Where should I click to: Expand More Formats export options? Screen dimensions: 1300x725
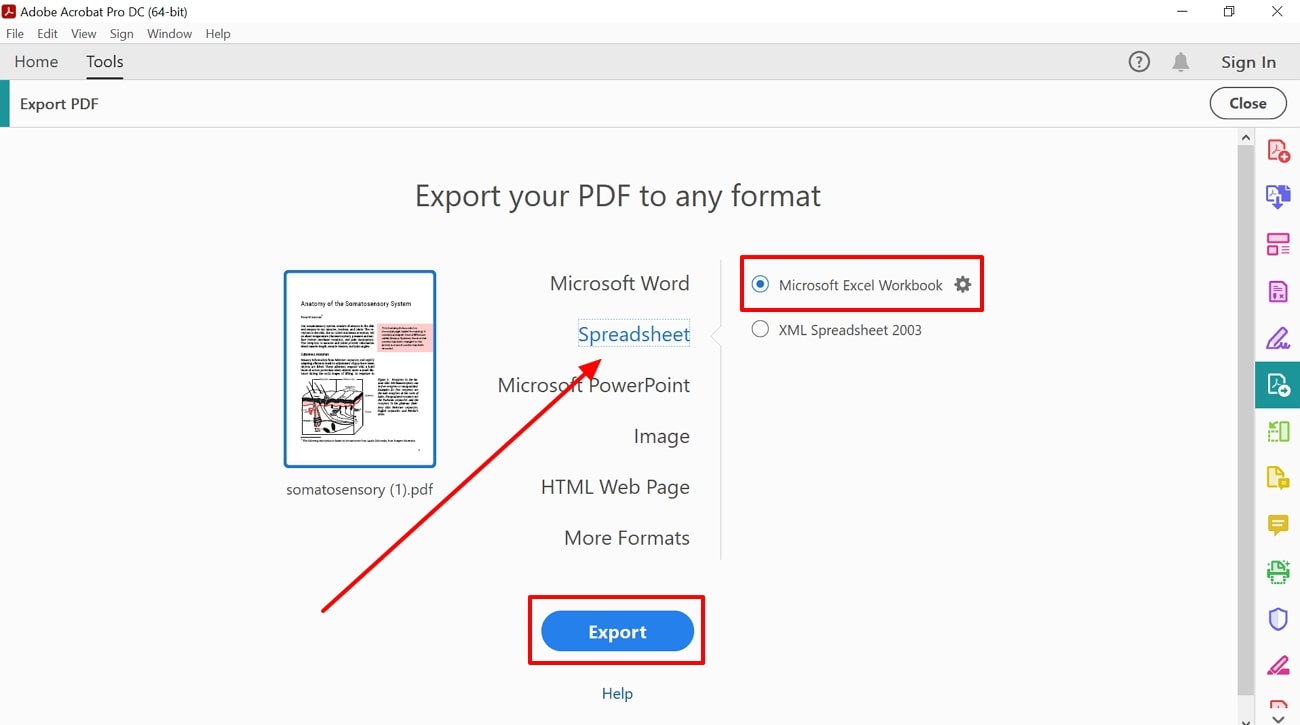tap(627, 538)
